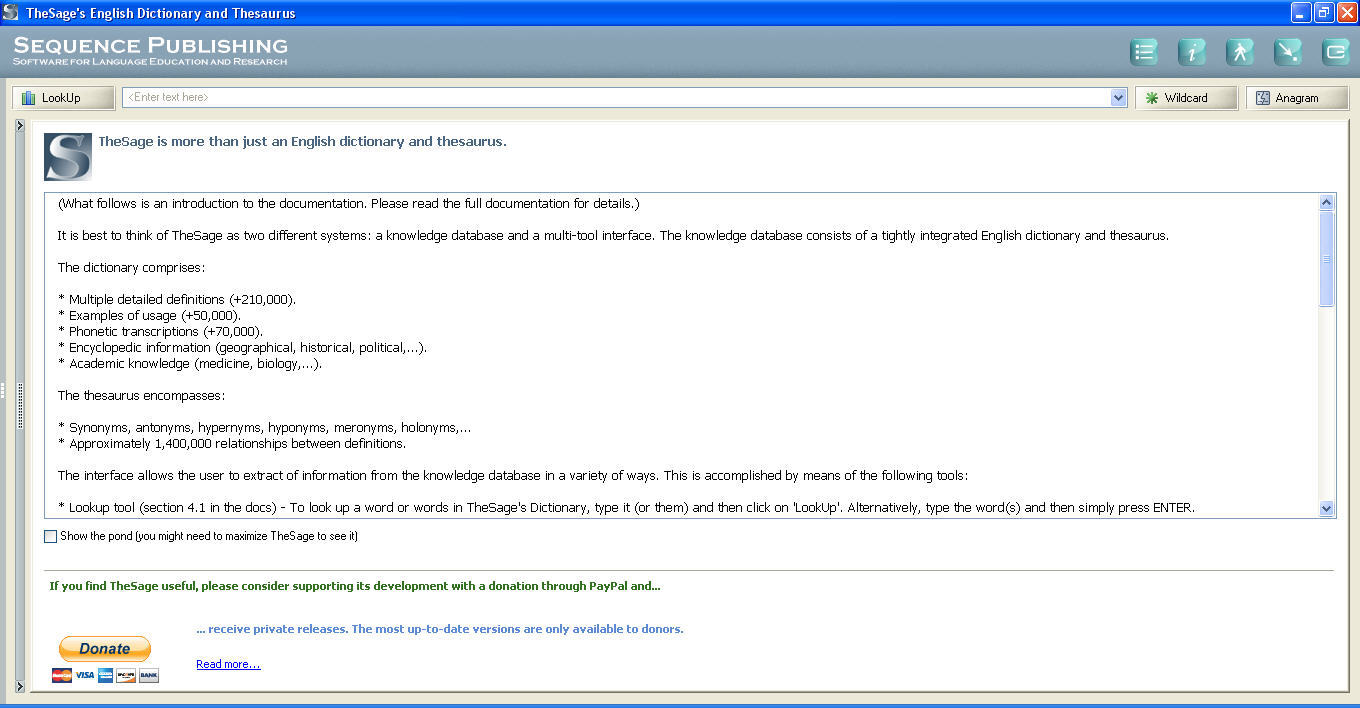Image resolution: width=1360 pixels, height=708 pixels.
Task: Close TheSage window
Action: point(1347,12)
